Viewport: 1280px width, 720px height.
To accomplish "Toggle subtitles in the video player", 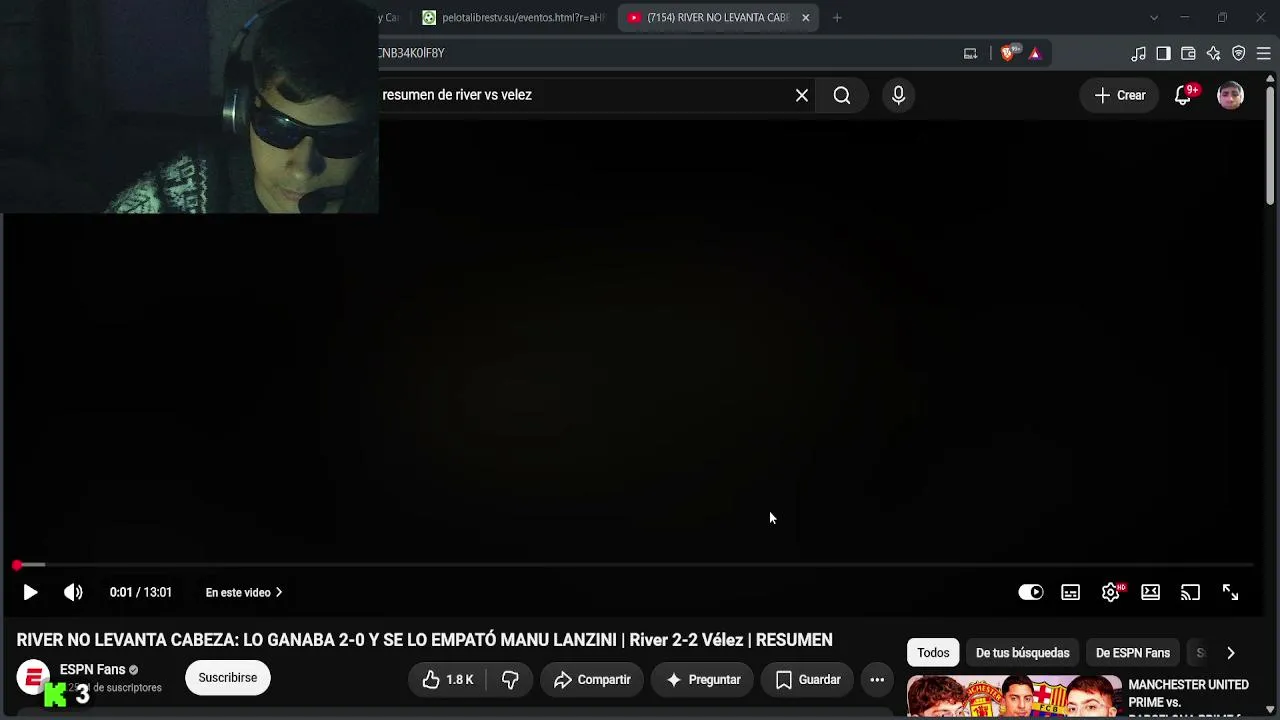I will pos(1070,592).
